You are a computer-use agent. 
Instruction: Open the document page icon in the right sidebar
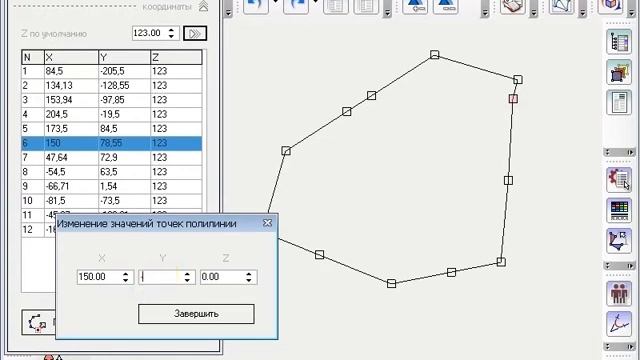619,102
